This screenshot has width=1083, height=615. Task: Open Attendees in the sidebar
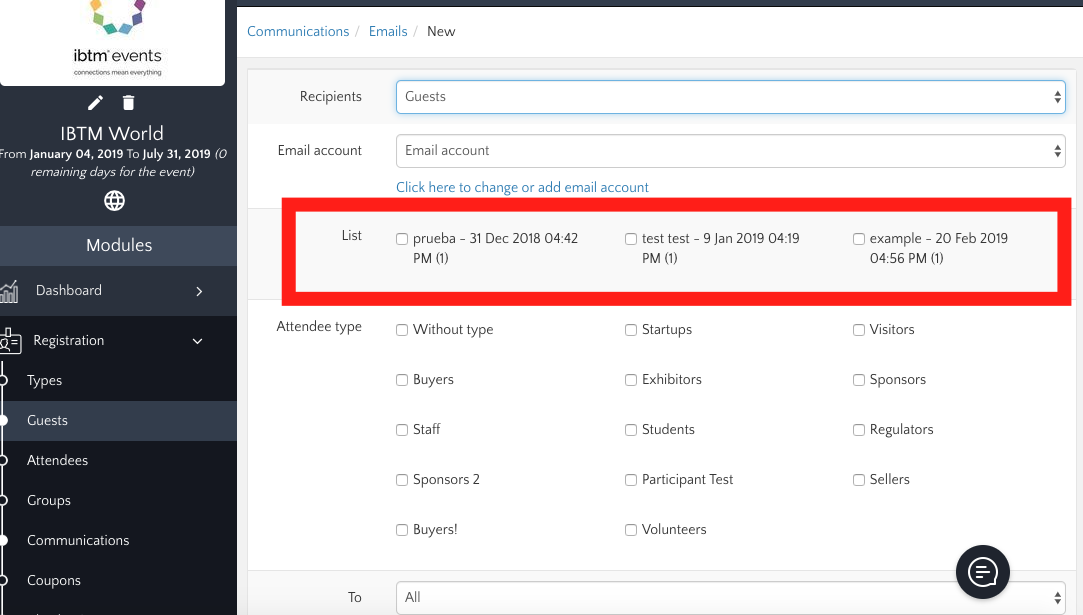coord(57,460)
